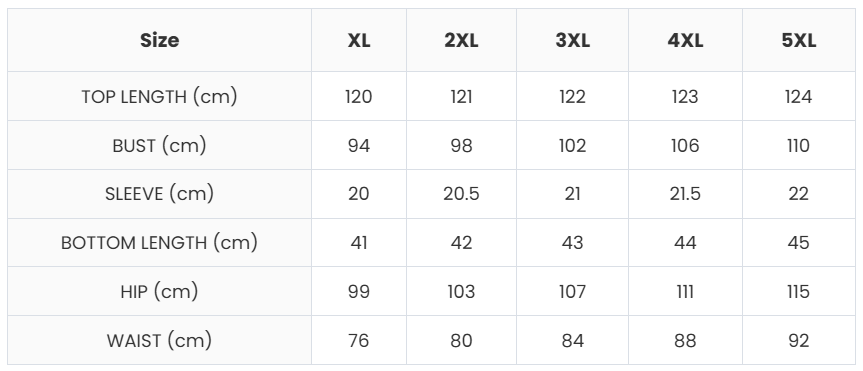The height and width of the screenshot is (371, 863).
Task: Select the 4XL column header
Action: [x=685, y=40]
